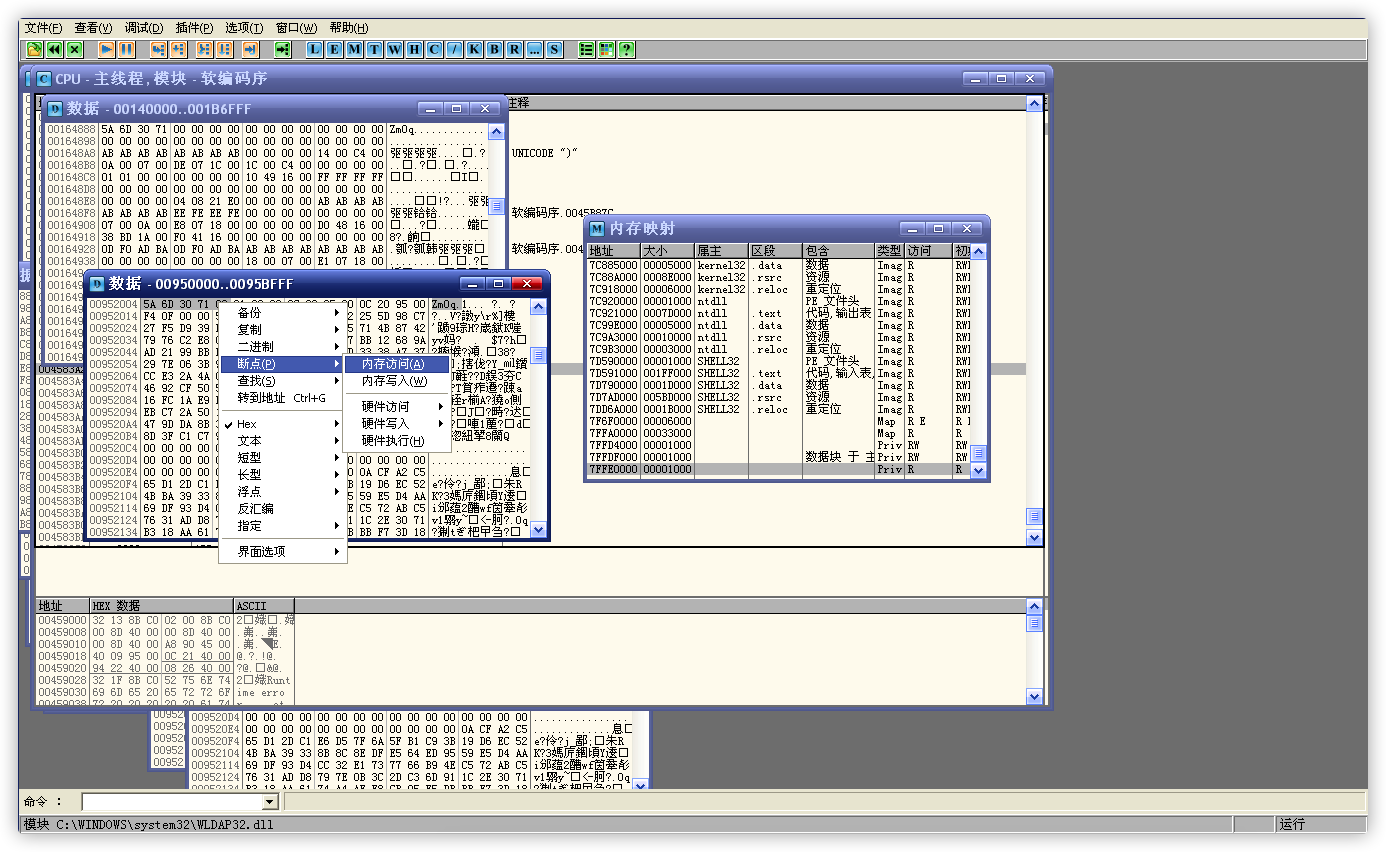Open Memory map via the M button
Viewport: 1386px width, 852px height.
354,49
